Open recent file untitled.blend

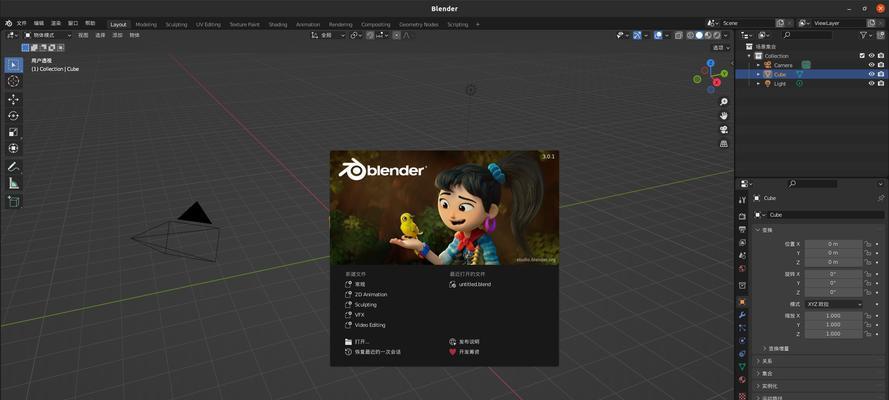[470, 284]
